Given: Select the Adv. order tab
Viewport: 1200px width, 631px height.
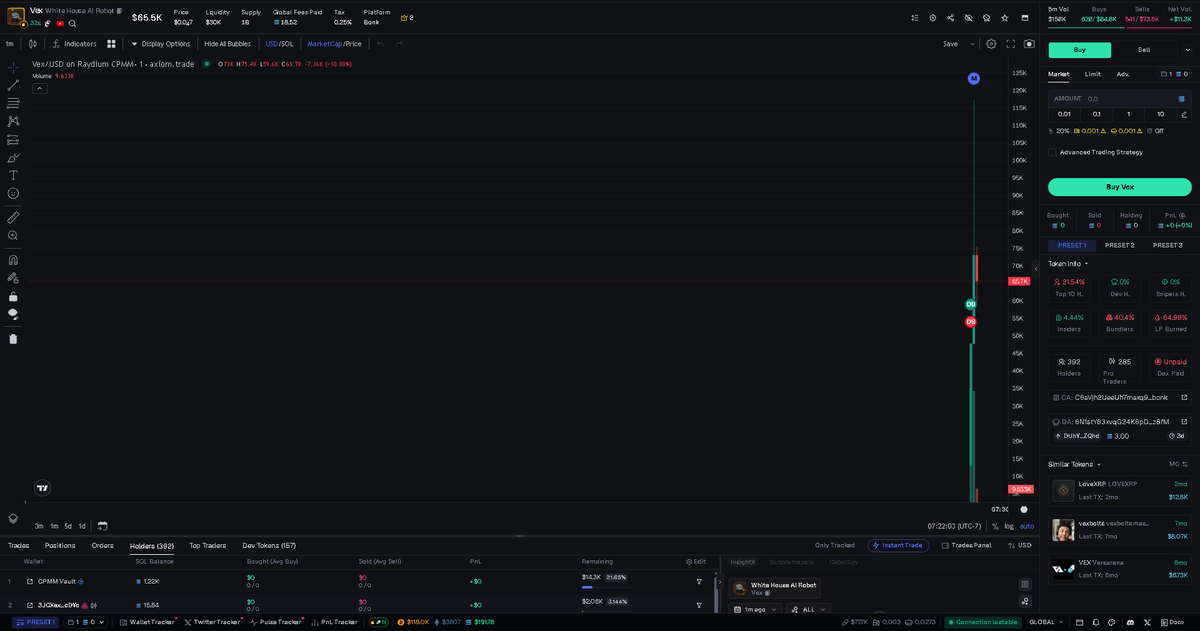Looking at the screenshot, I should click(x=1123, y=74).
